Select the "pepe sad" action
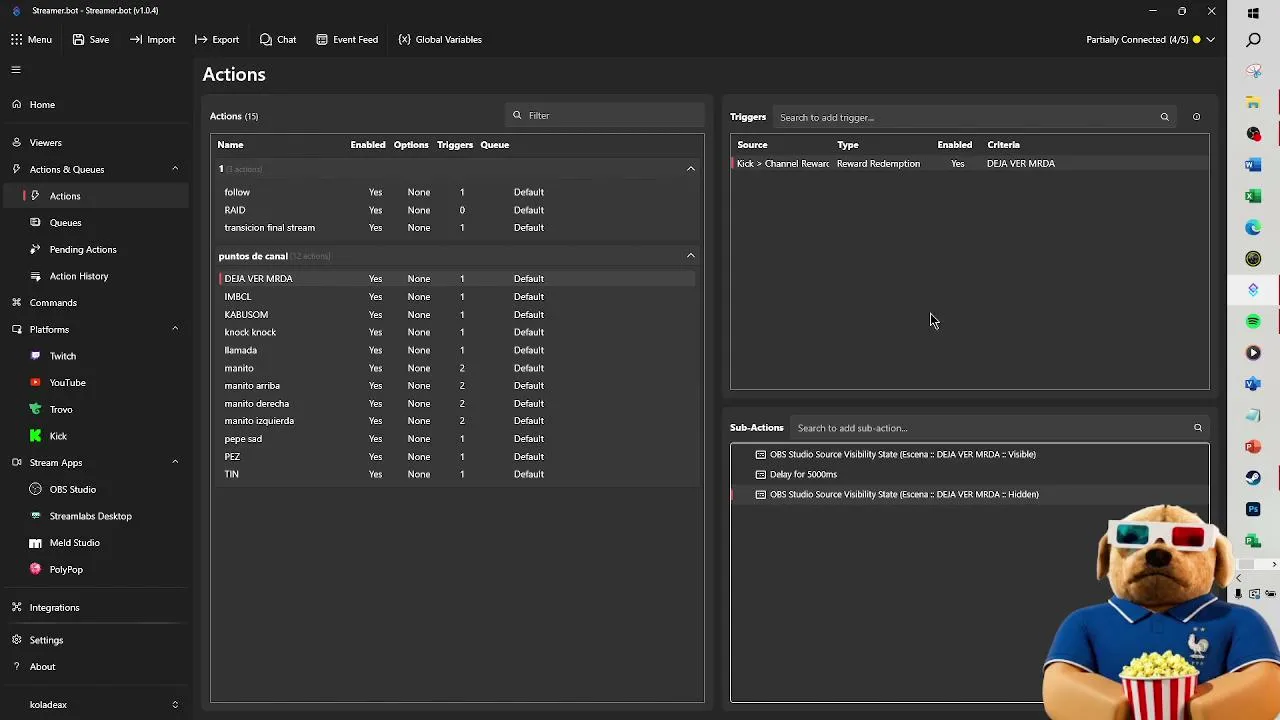The height and width of the screenshot is (720, 1280). click(456, 439)
